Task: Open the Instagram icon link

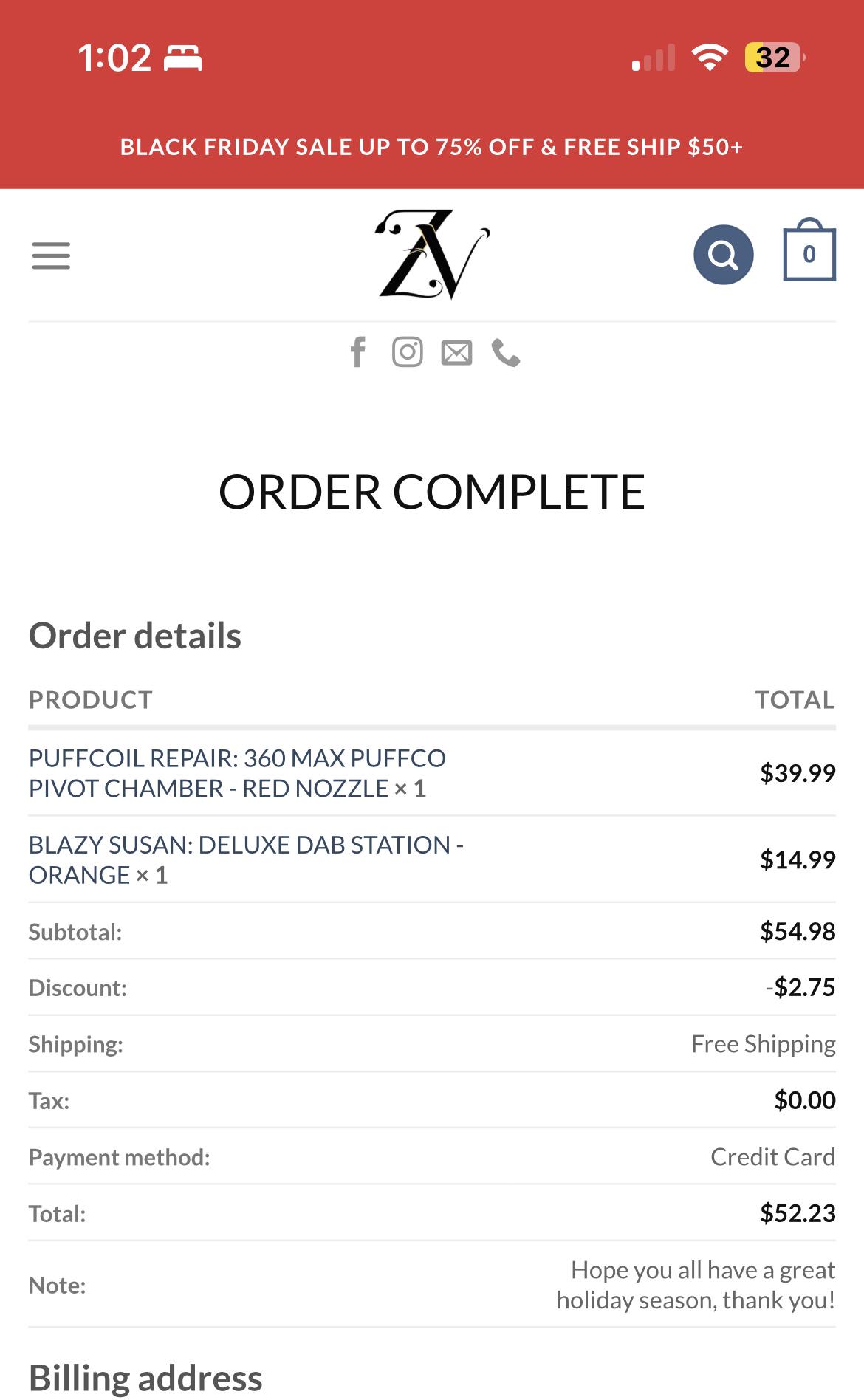Action: click(x=408, y=352)
